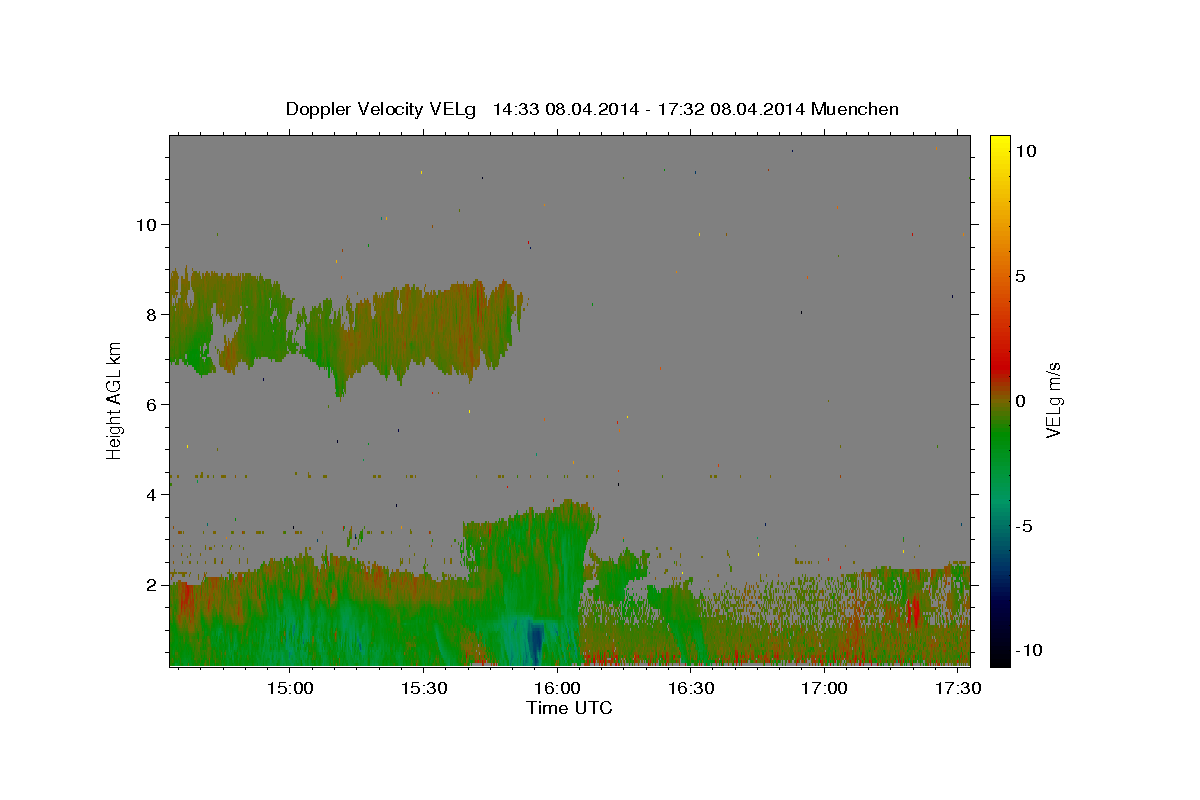This screenshot has width=1200, height=800.
Task: Click the '15:00' time axis label
Action: click(x=290, y=689)
